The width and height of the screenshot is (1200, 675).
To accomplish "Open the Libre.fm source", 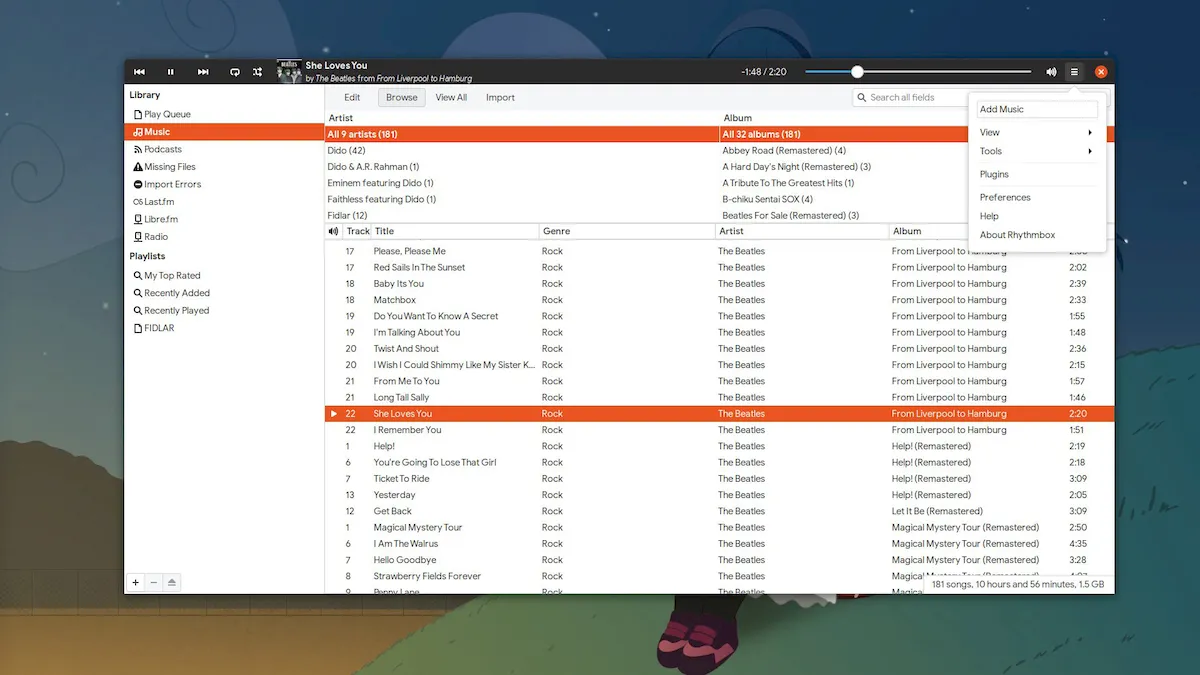I will click(224, 219).
